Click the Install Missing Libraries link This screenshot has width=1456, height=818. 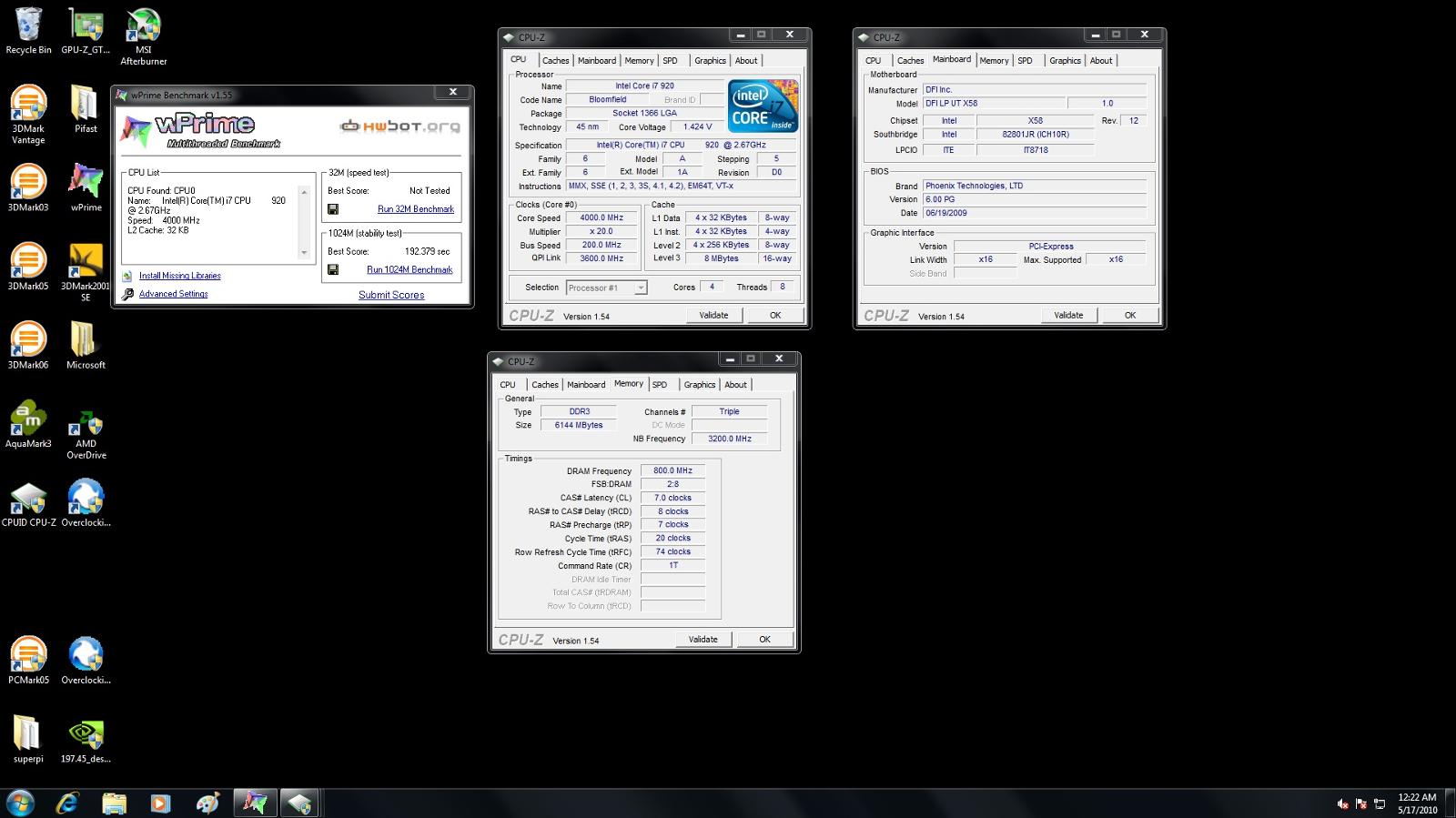[x=180, y=276]
